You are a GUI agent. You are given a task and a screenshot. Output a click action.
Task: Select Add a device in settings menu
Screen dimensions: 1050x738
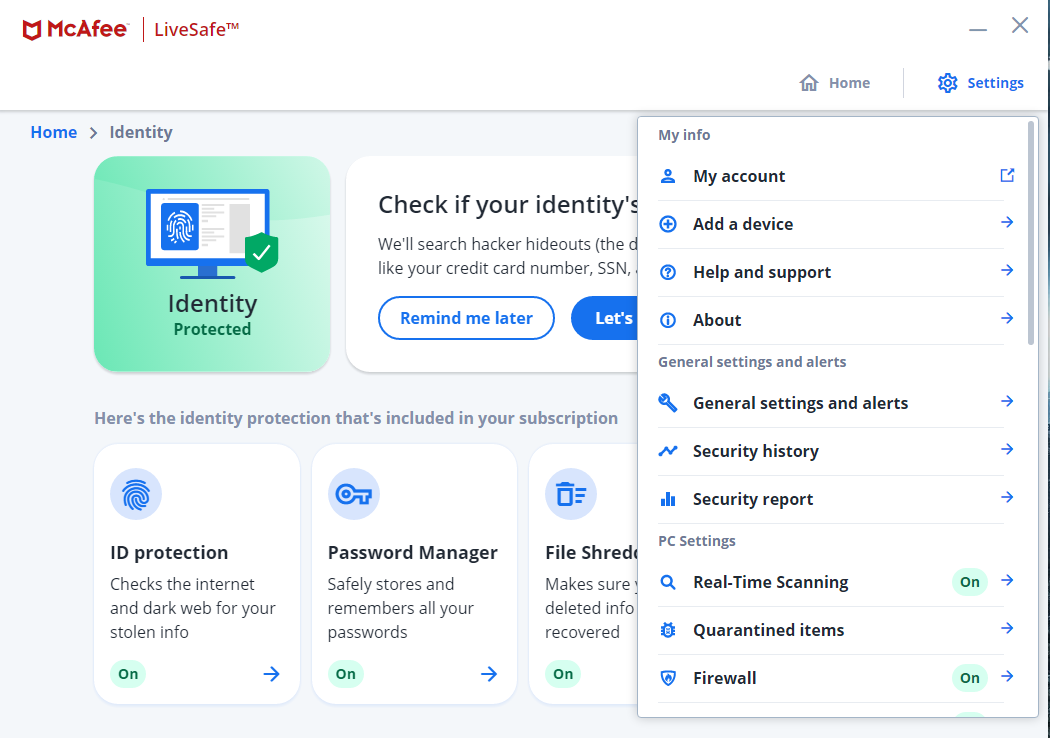click(x=836, y=224)
